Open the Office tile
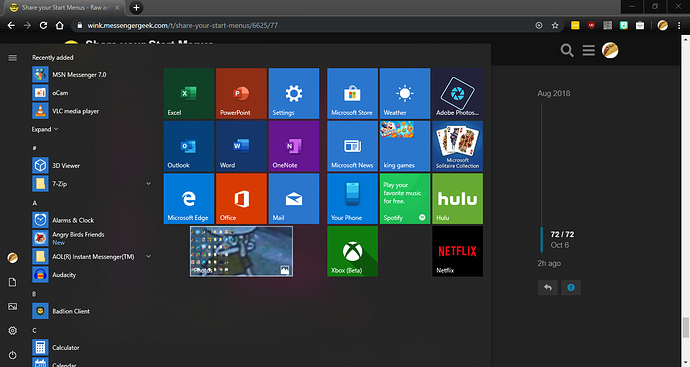The width and height of the screenshot is (690, 367). 241,198
